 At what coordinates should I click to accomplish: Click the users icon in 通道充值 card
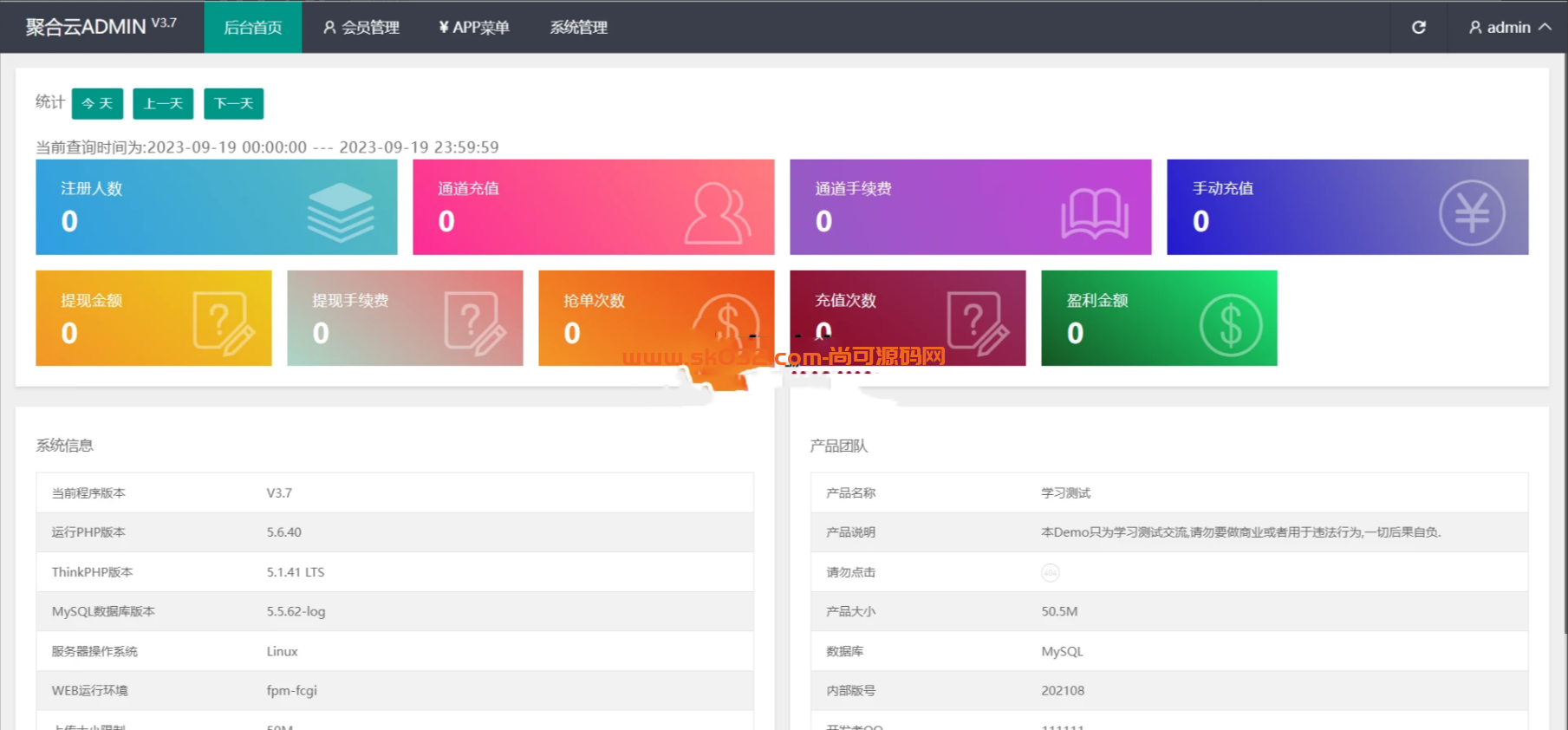point(718,212)
